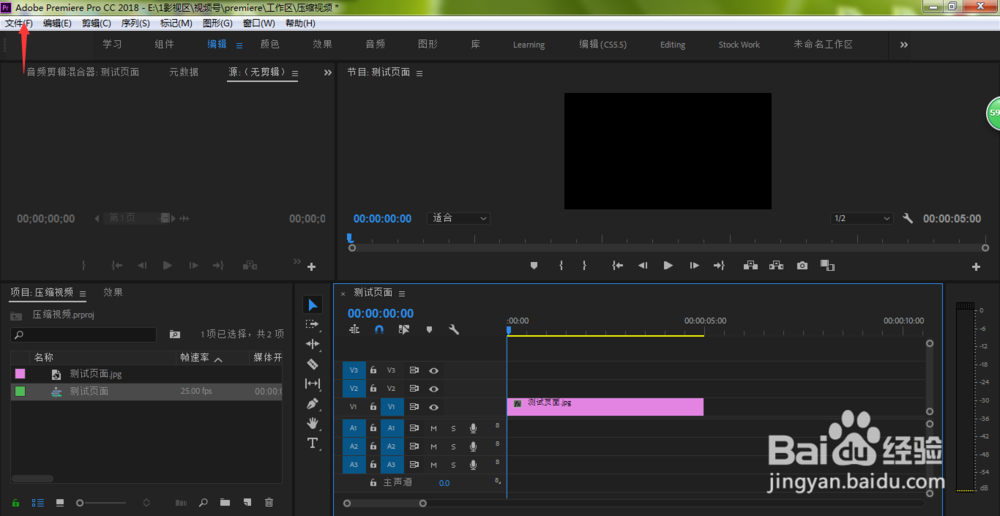The width and height of the screenshot is (1000, 516).
Task: Go to In point in Program monitor
Action: click(617, 265)
